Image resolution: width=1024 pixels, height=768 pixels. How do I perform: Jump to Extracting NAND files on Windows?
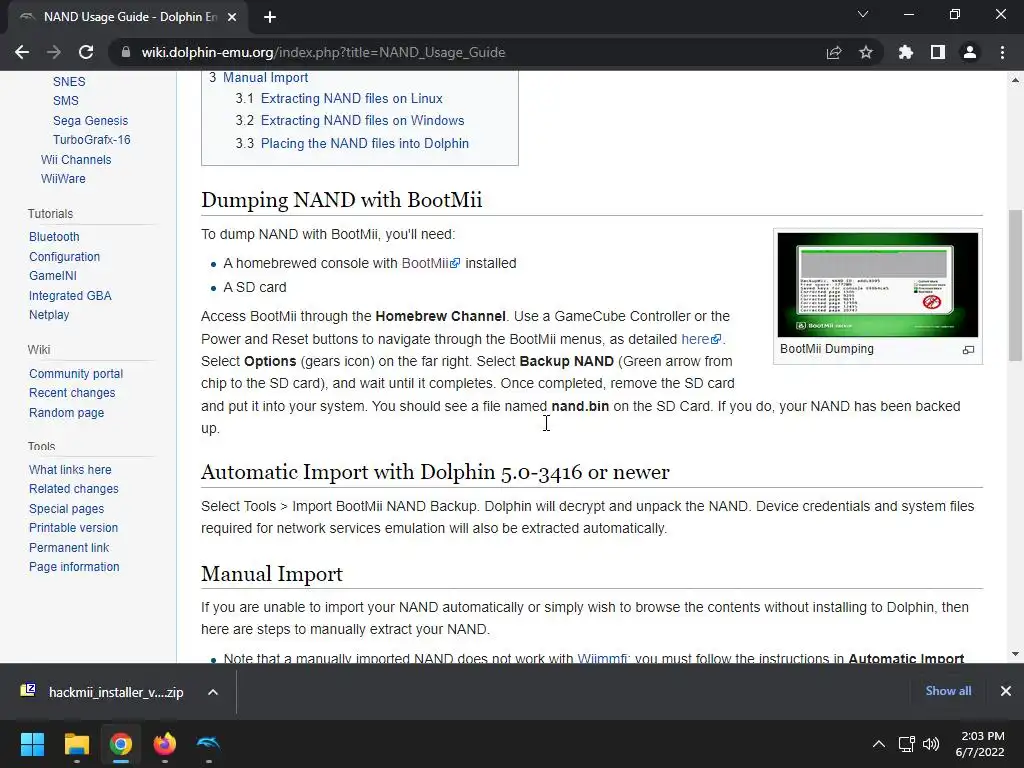[x=362, y=121]
